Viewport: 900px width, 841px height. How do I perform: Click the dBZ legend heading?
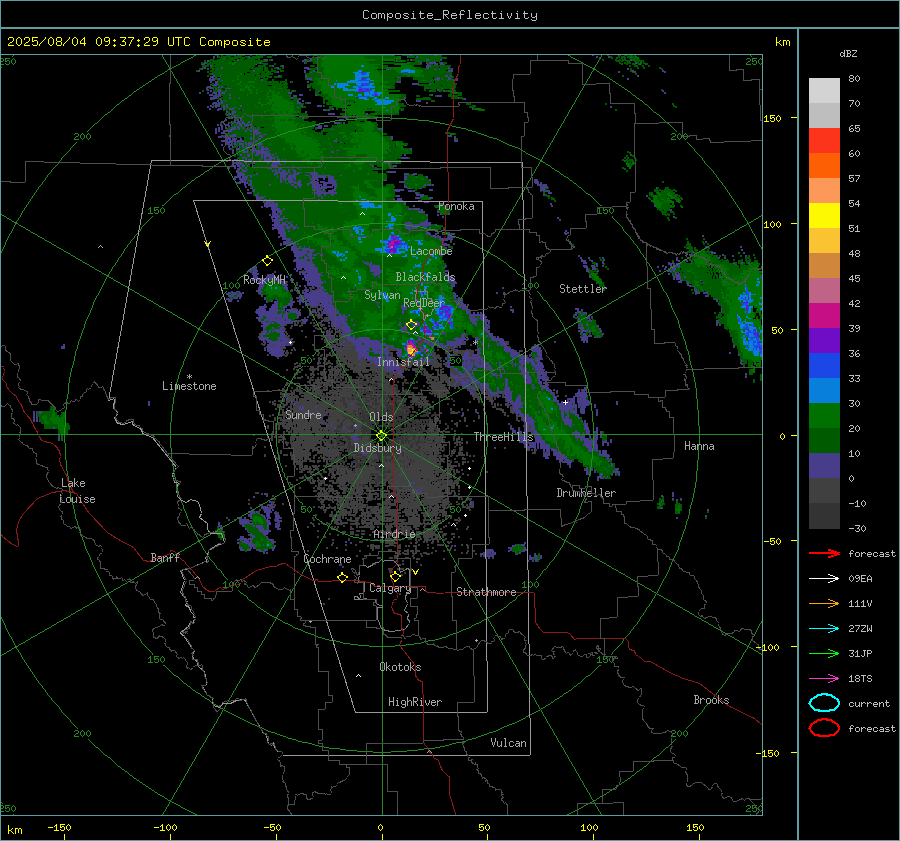point(848,53)
